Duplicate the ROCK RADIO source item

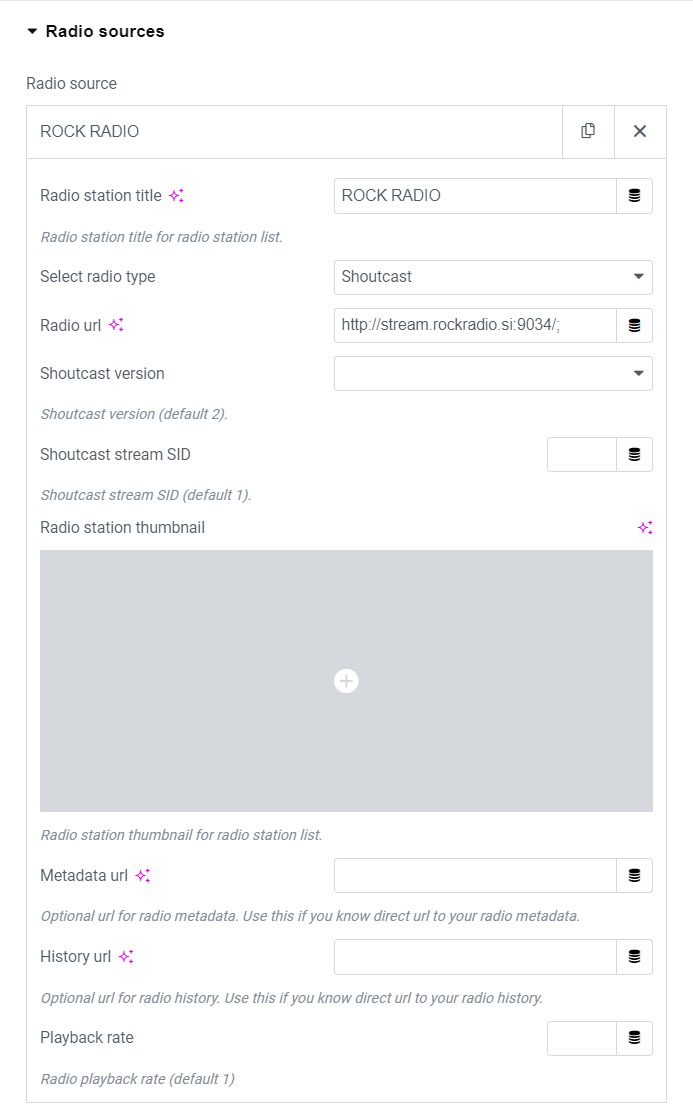coord(588,131)
